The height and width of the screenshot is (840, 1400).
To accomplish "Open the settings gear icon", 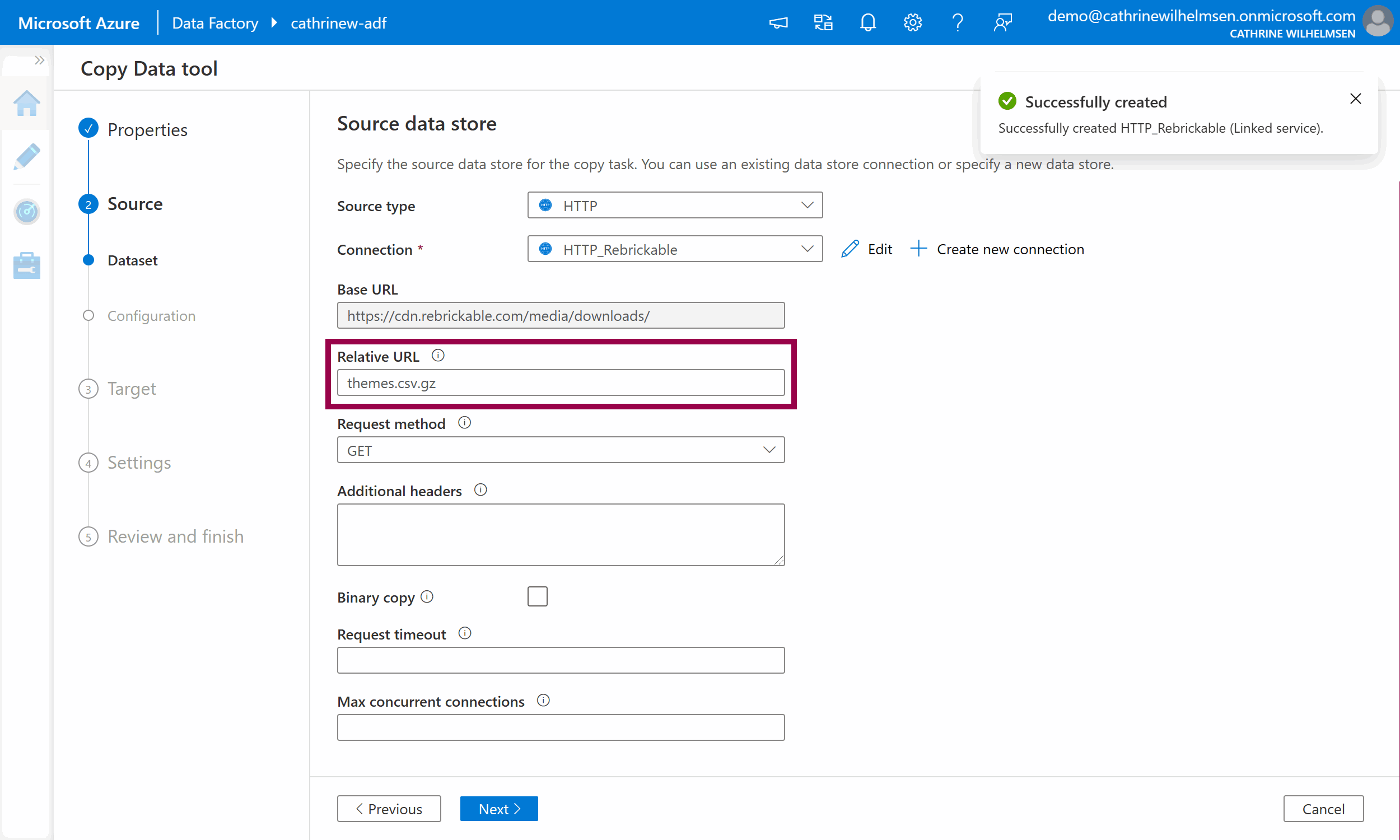I will coord(912,22).
